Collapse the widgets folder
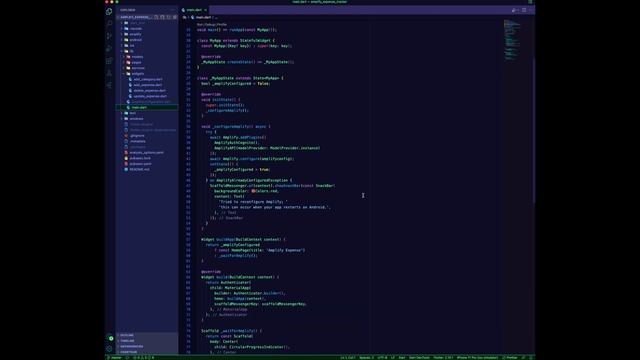The height and width of the screenshot is (360, 640). [138, 74]
